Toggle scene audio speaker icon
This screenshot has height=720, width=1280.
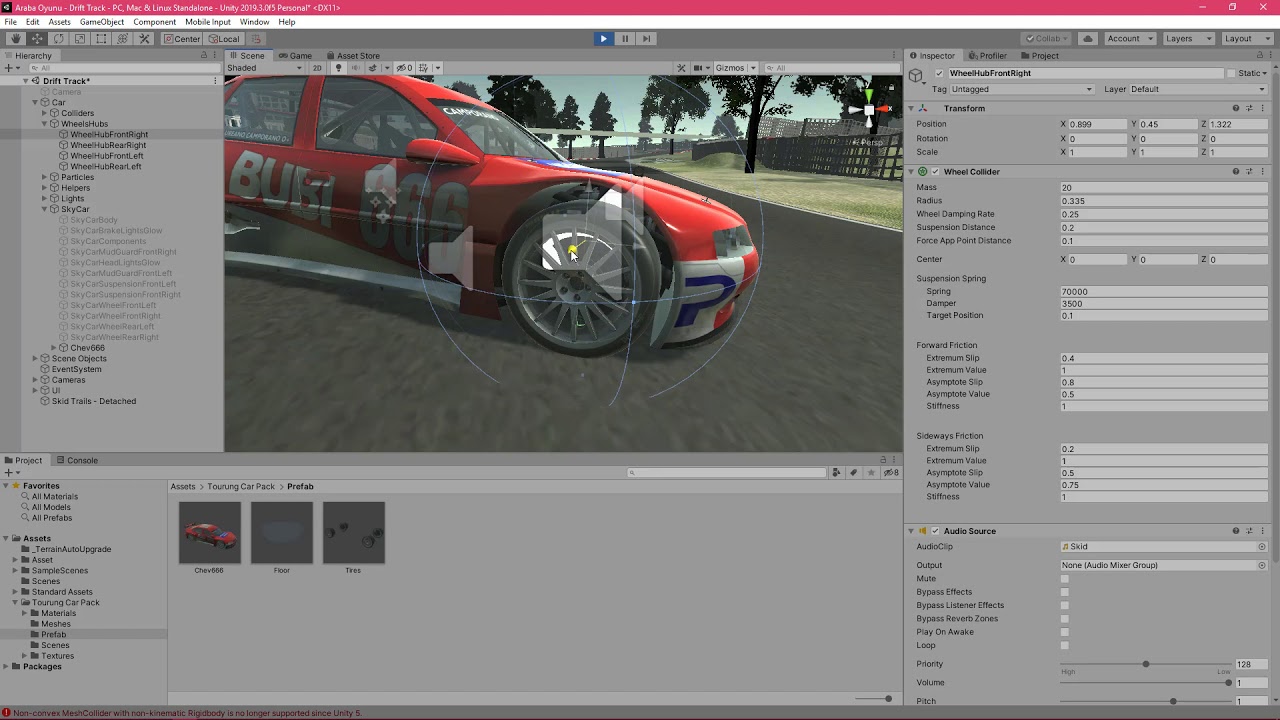coord(355,68)
